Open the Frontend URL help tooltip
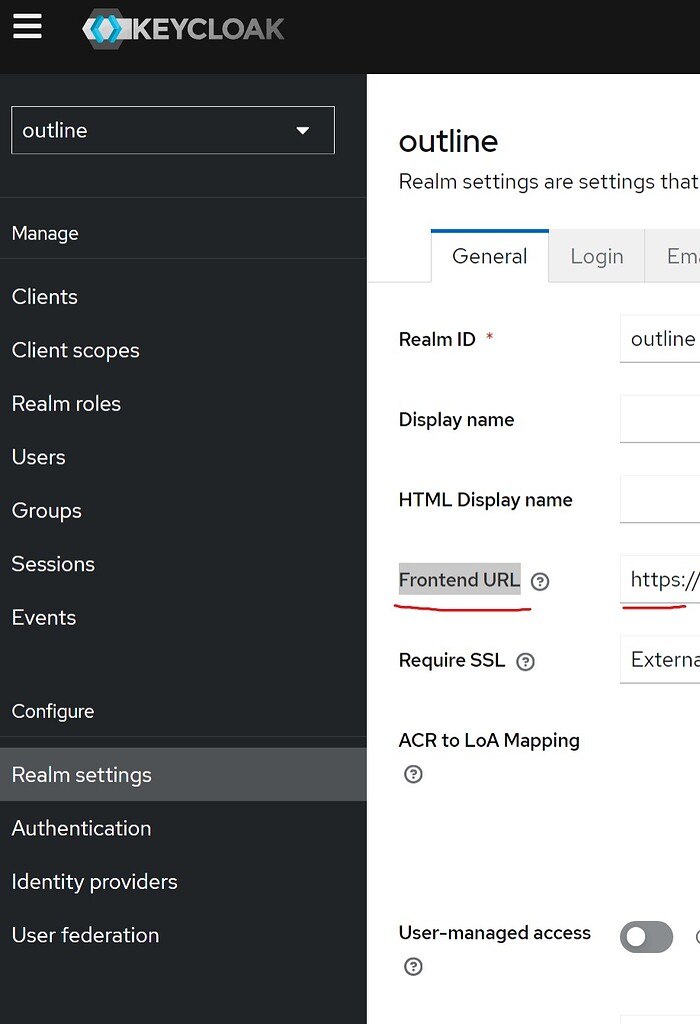The width and height of the screenshot is (700, 1024). (x=540, y=581)
